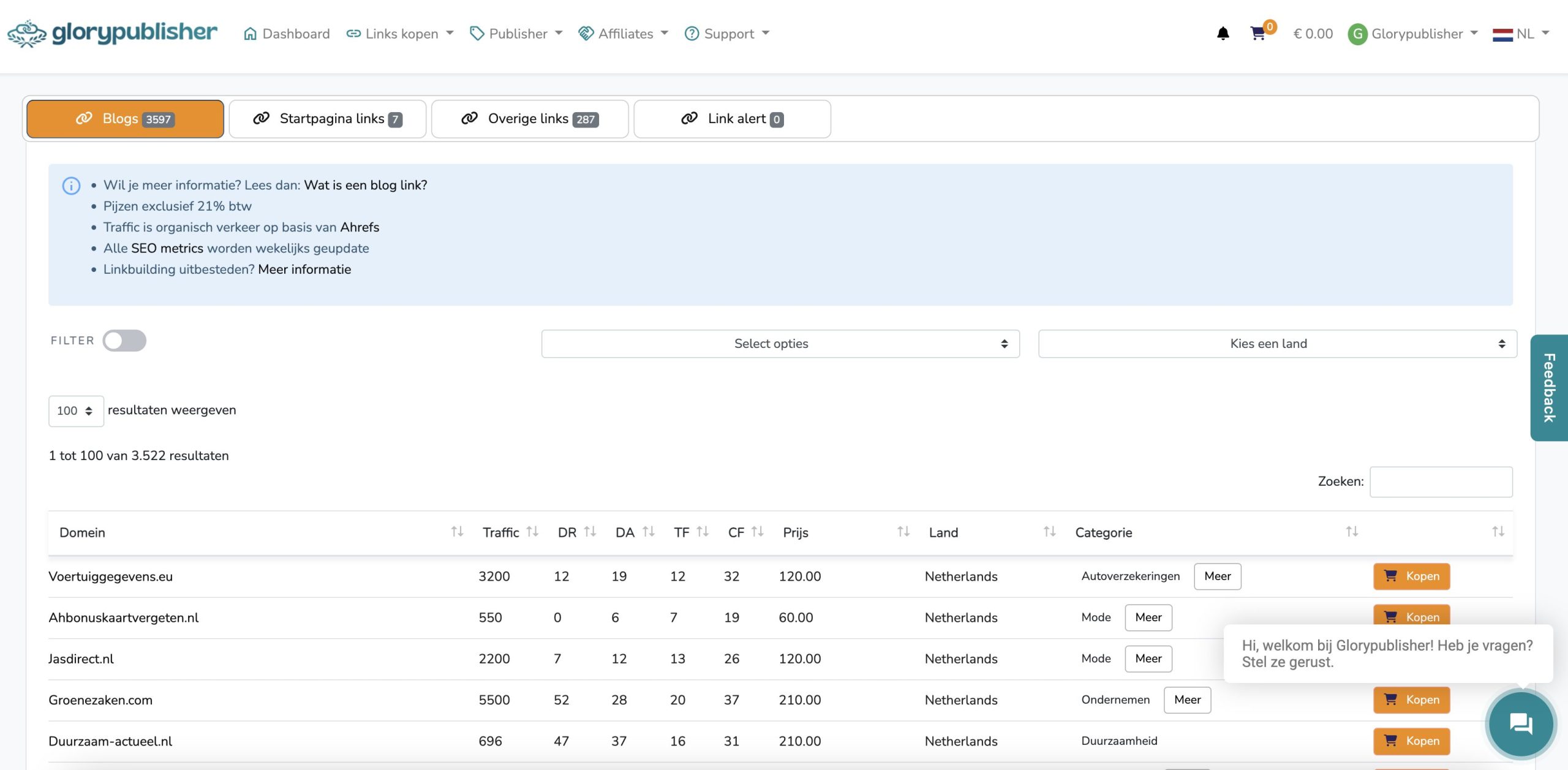This screenshot has width=1568, height=770.
Task: Type in the Zoeken search field
Action: (1441, 481)
